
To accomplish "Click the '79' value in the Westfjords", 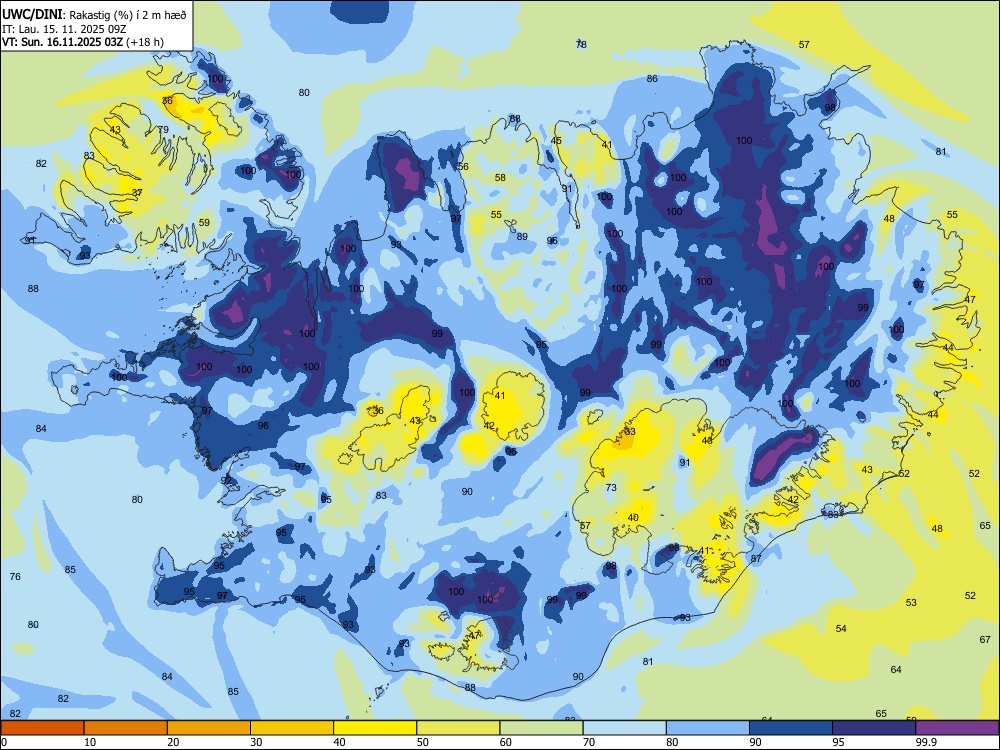I will 163,130.
